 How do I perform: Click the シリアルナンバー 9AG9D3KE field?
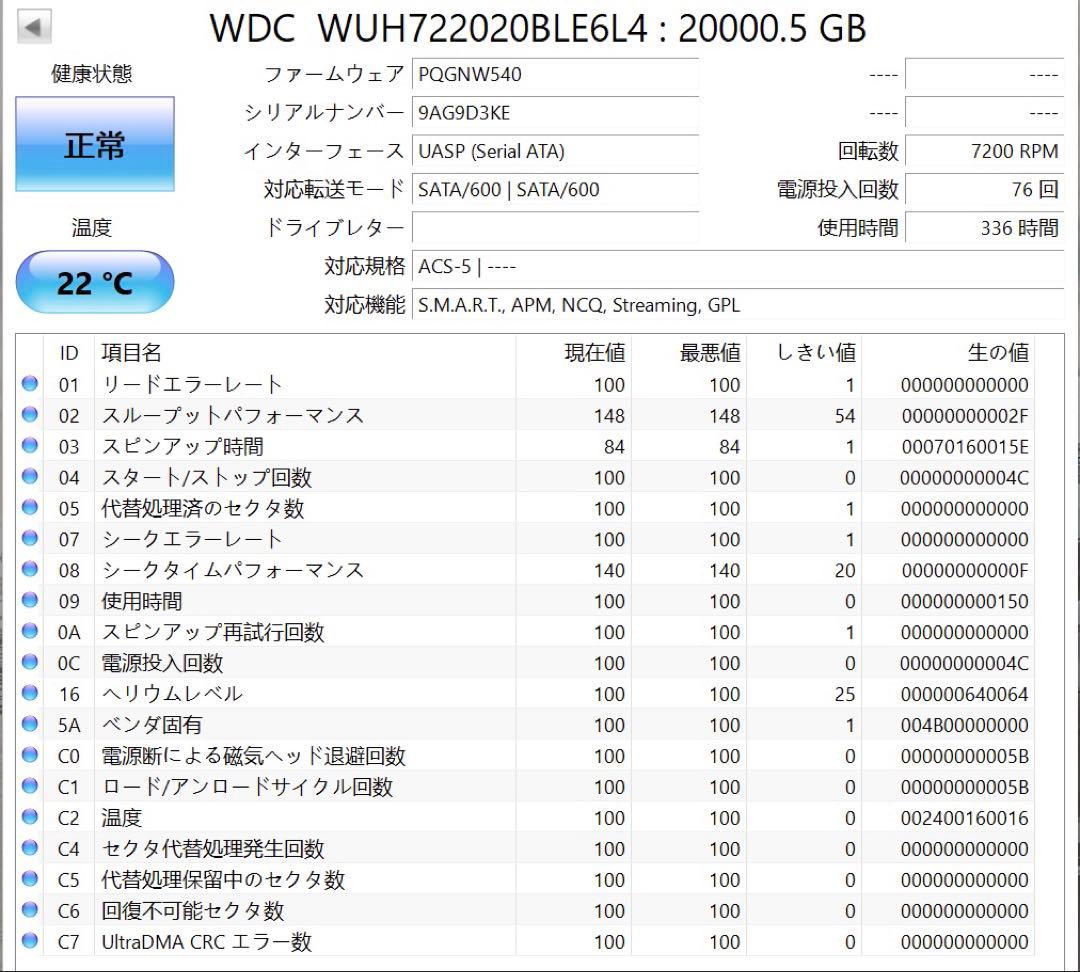[555, 113]
